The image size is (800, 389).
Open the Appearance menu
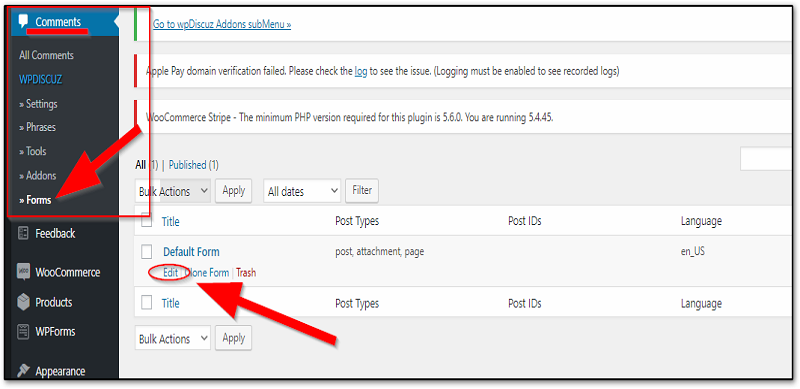60,372
